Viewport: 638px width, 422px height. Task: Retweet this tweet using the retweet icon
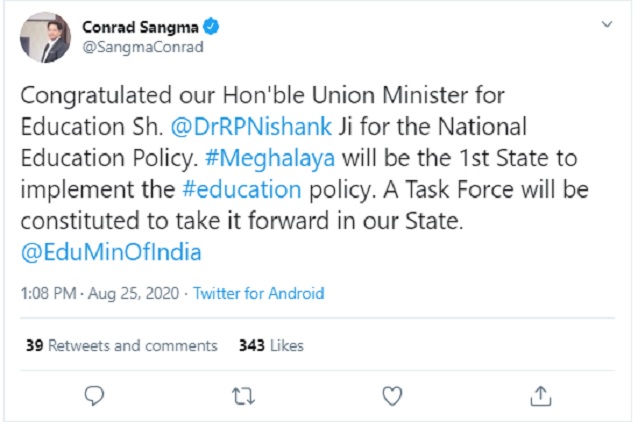pos(243,396)
